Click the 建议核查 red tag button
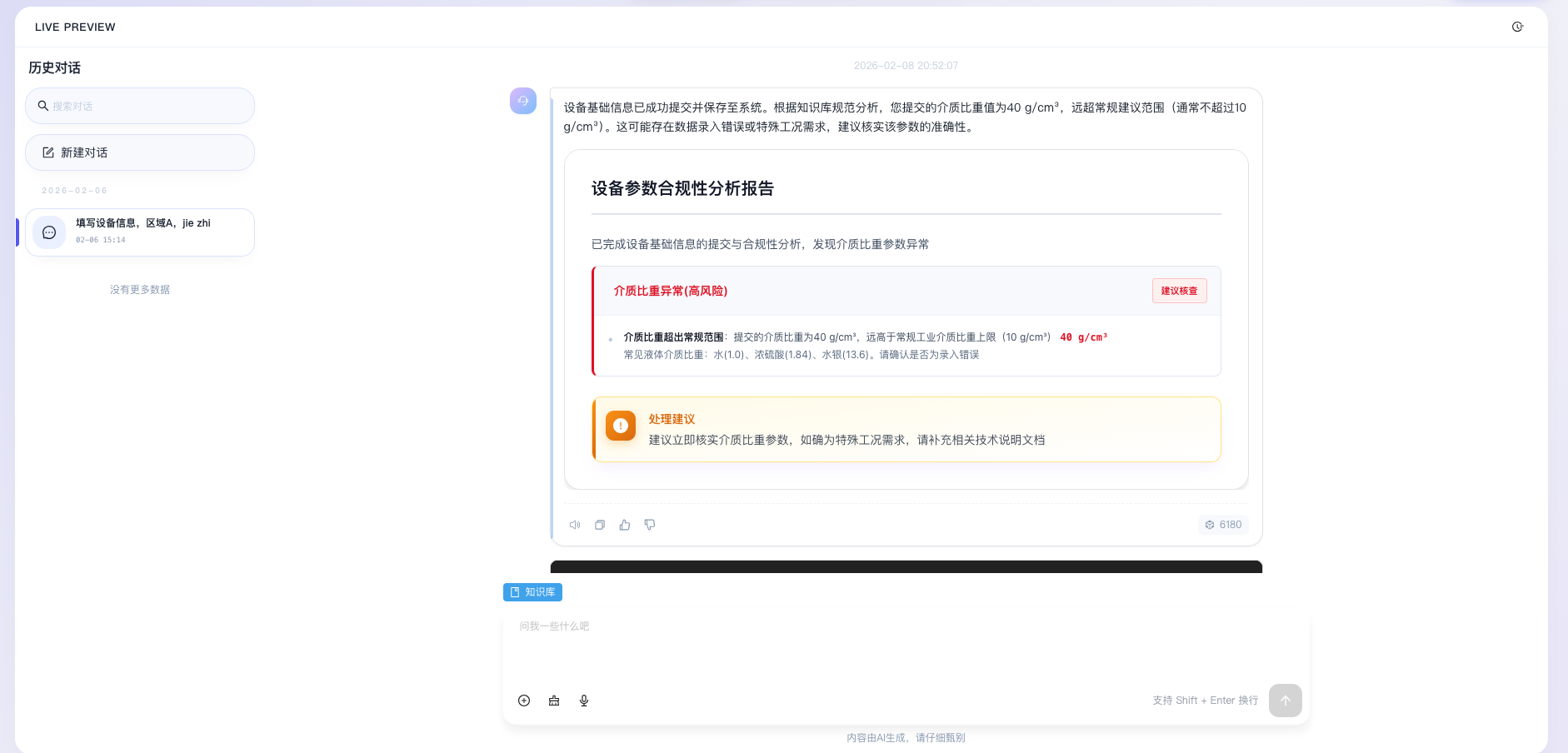The image size is (1568, 753). pos(1179,291)
